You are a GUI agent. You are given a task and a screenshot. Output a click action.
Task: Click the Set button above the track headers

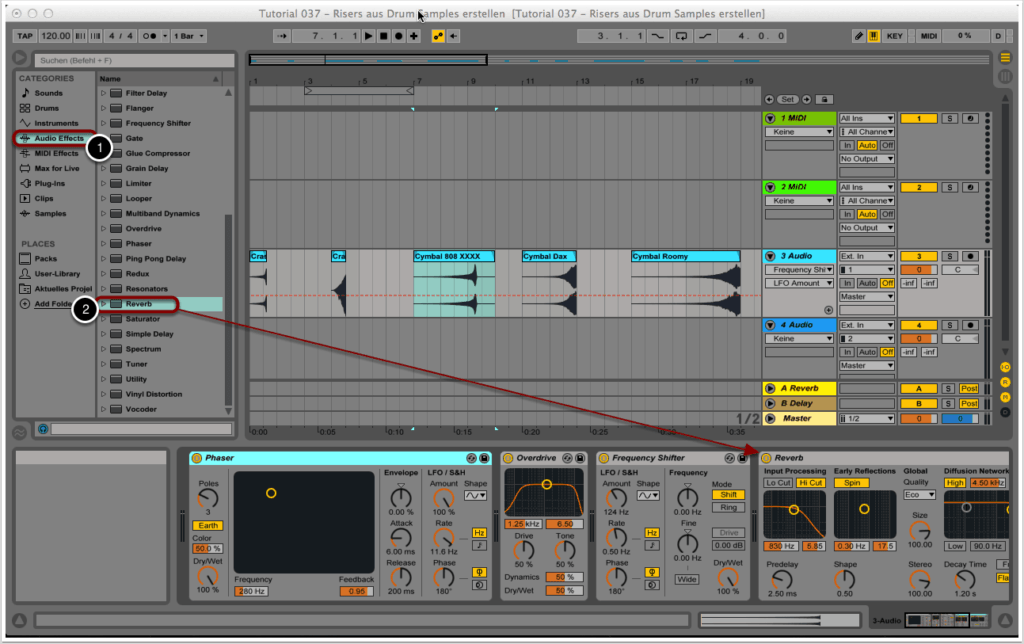coord(788,100)
